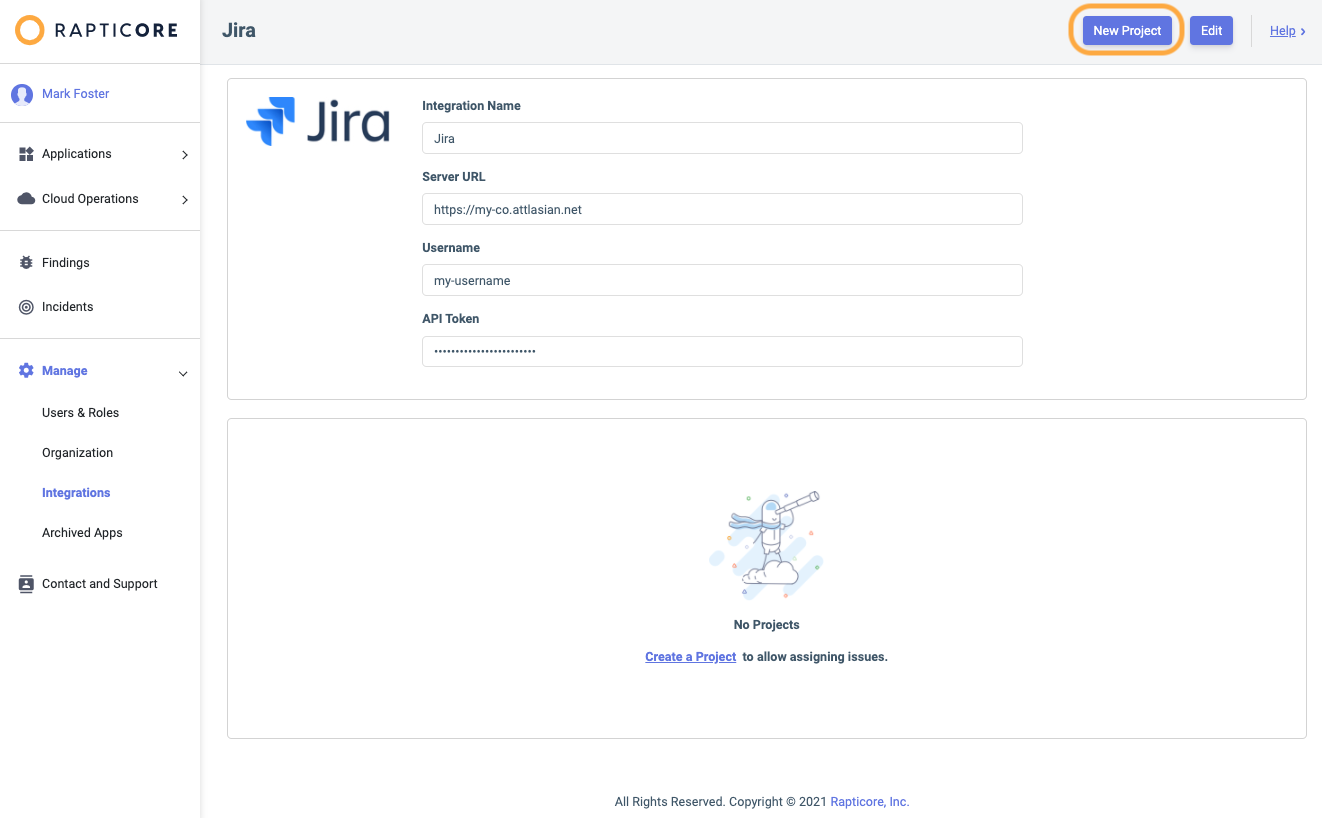This screenshot has height=818, width=1322.
Task: Click the Contact and Support card icon
Action: click(x=27, y=584)
